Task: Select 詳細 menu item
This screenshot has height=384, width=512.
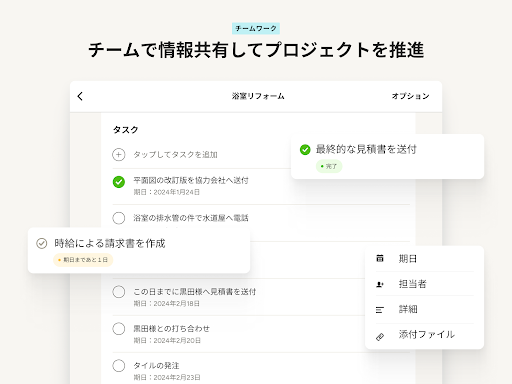Action: click(x=424, y=309)
